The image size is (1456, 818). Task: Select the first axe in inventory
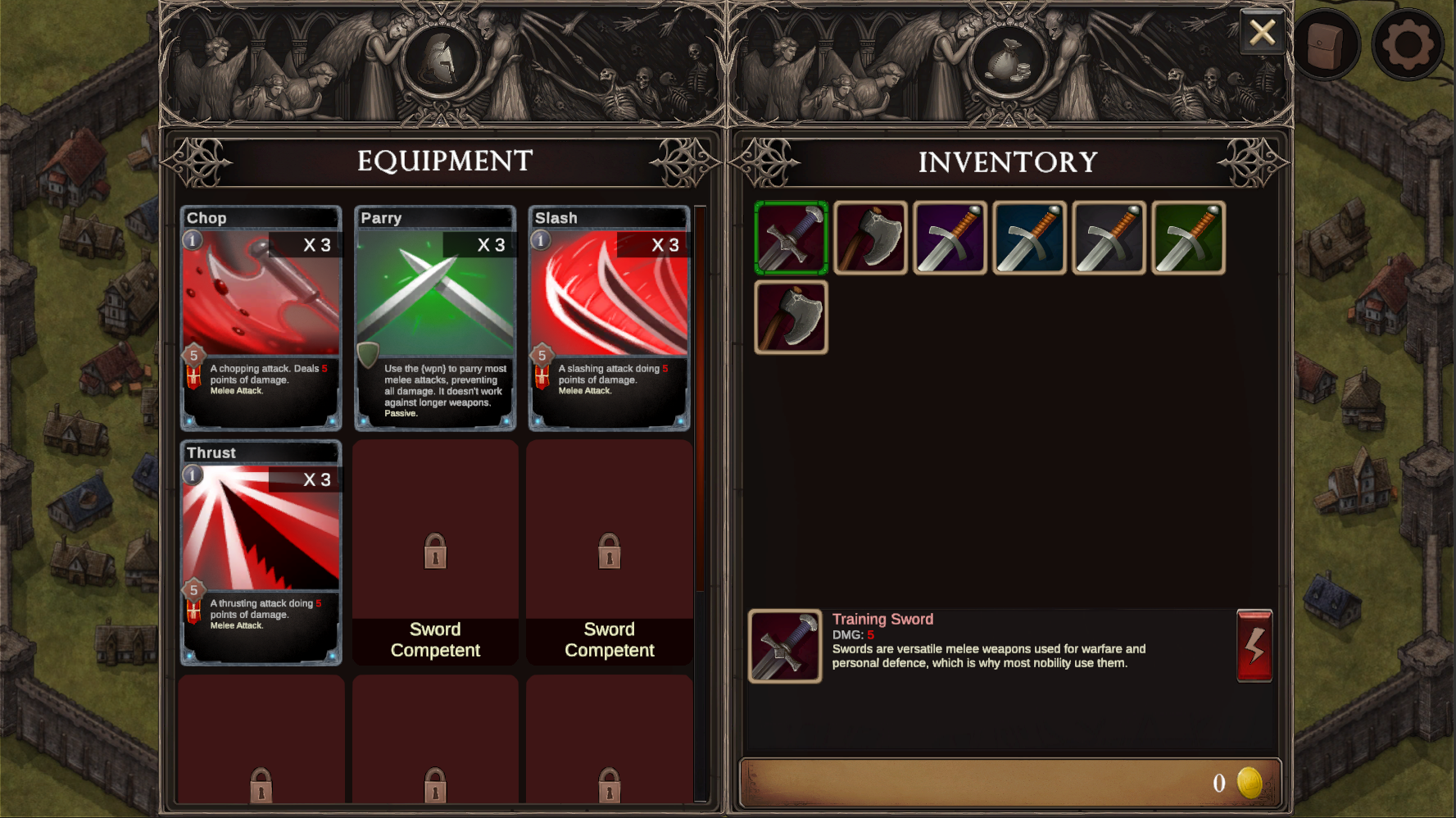[870, 238]
